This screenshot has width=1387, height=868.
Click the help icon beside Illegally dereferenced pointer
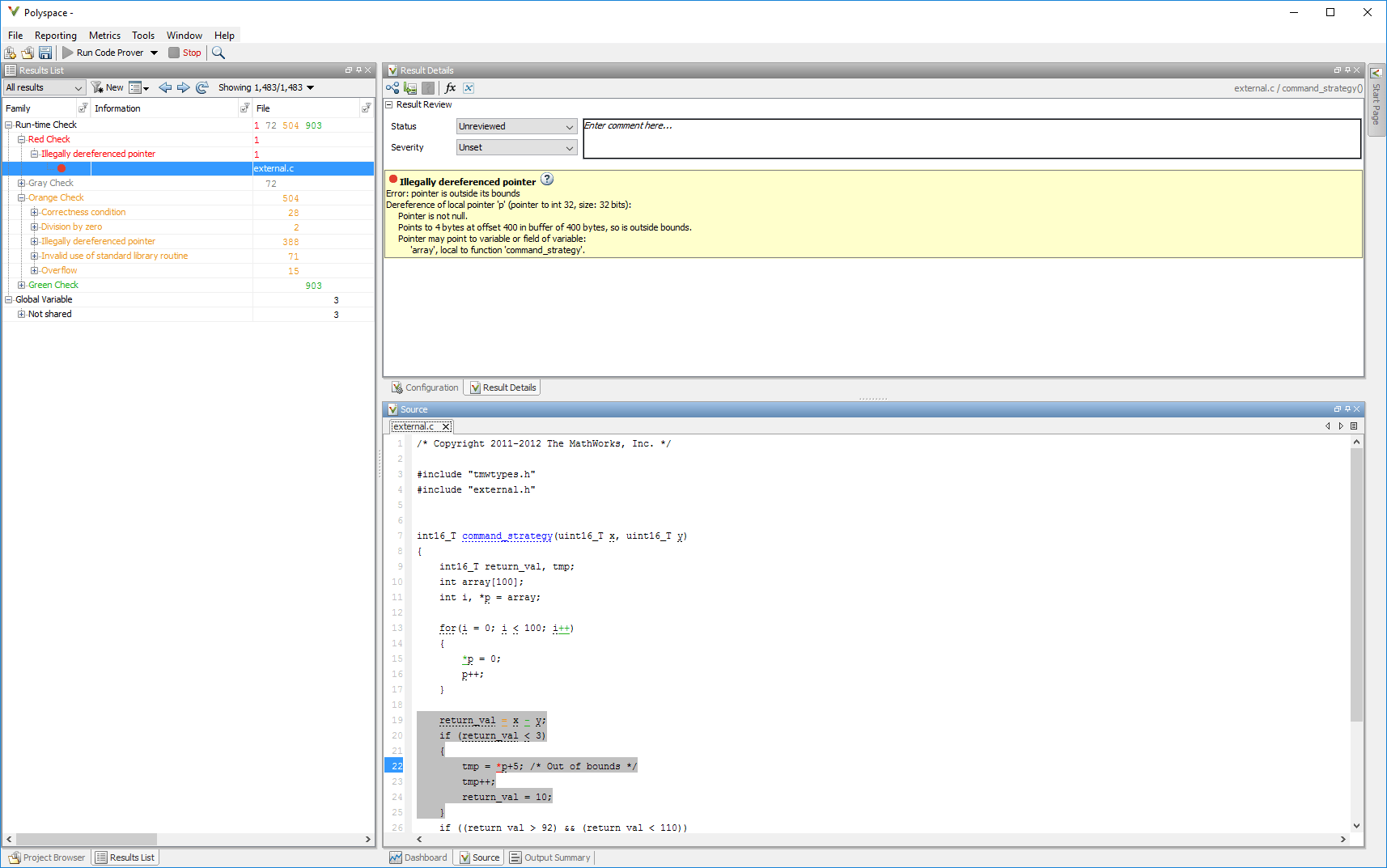(547, 180)
